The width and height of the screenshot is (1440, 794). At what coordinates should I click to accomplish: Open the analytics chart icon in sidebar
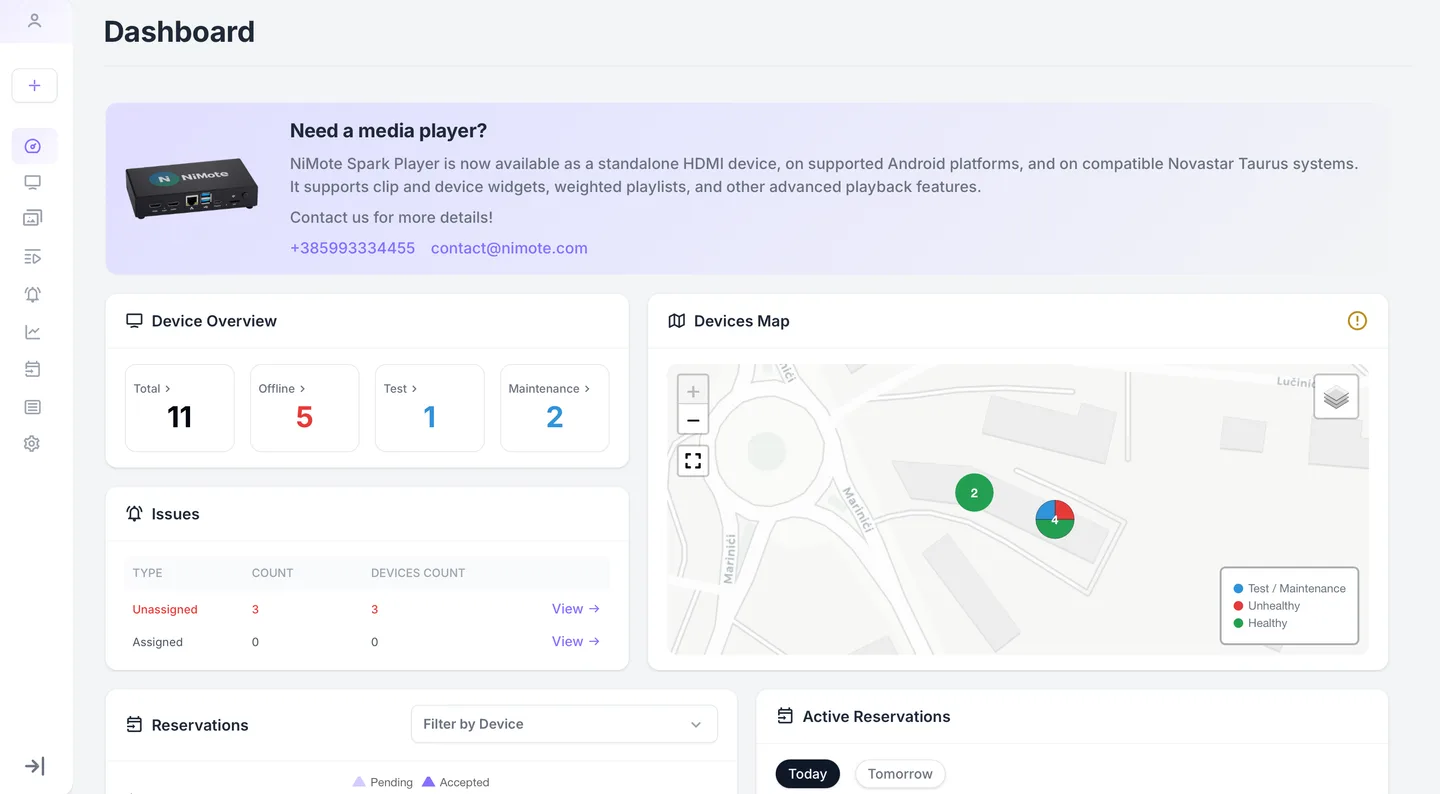pyautogui.click(x=33, y=332)
